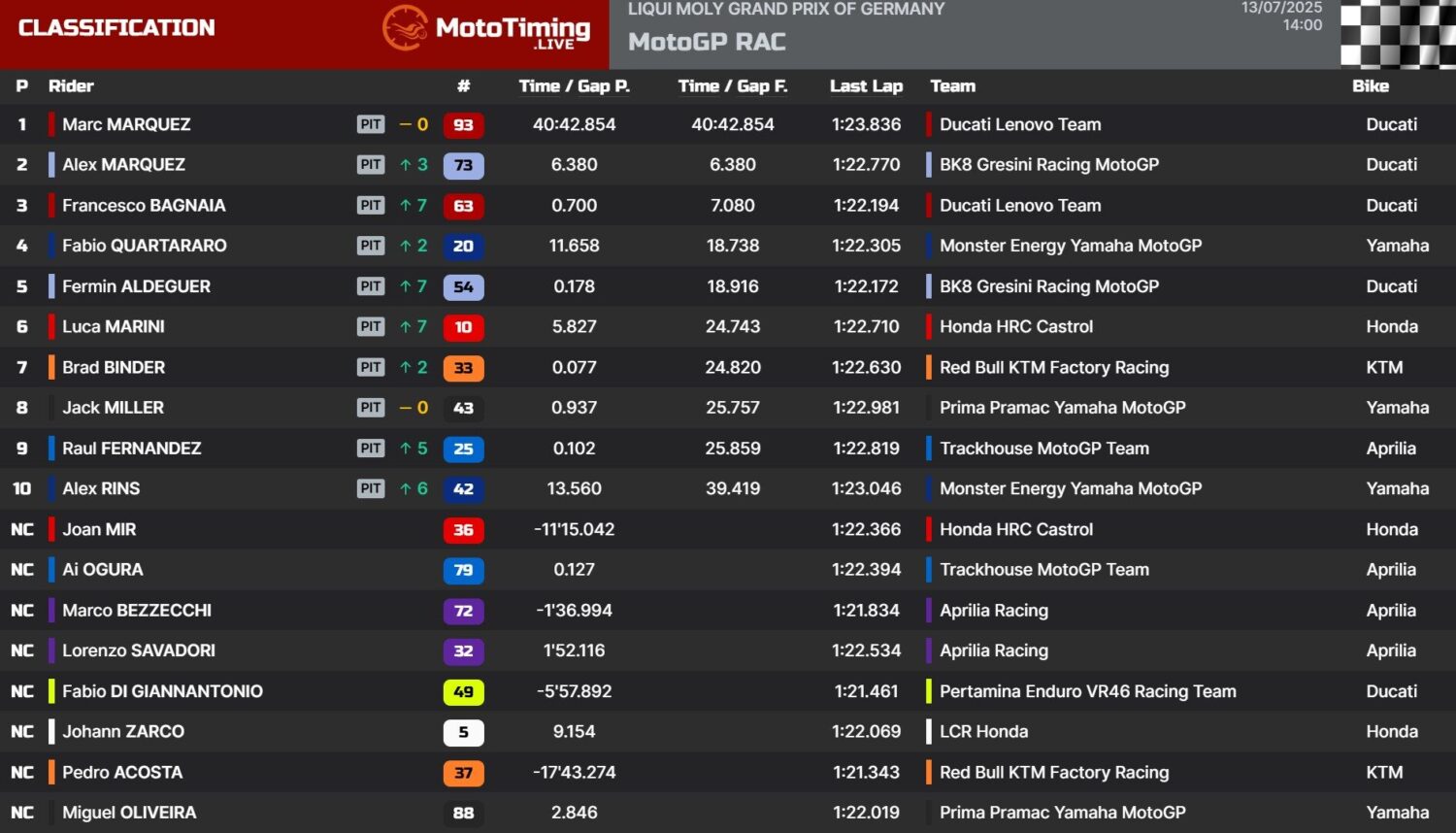Sort by the Rider column header

(x=71, y=86)
